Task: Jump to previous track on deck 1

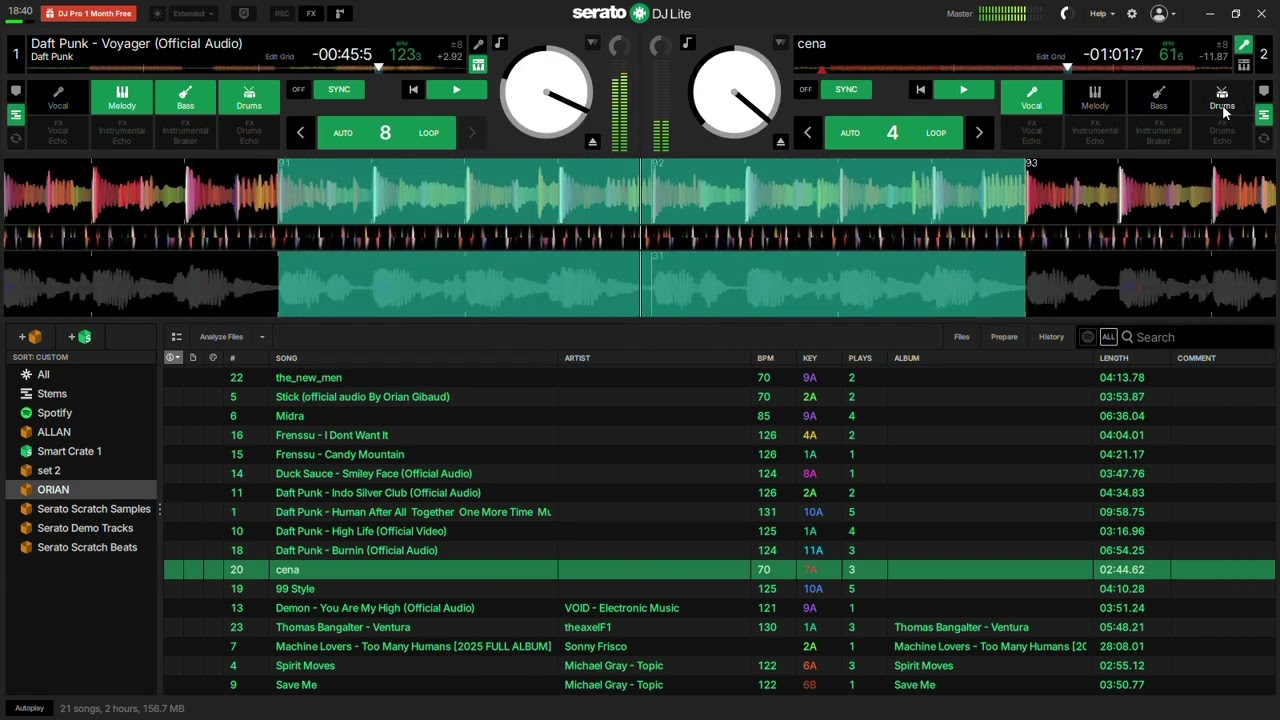Action: [x=413, y=90]
